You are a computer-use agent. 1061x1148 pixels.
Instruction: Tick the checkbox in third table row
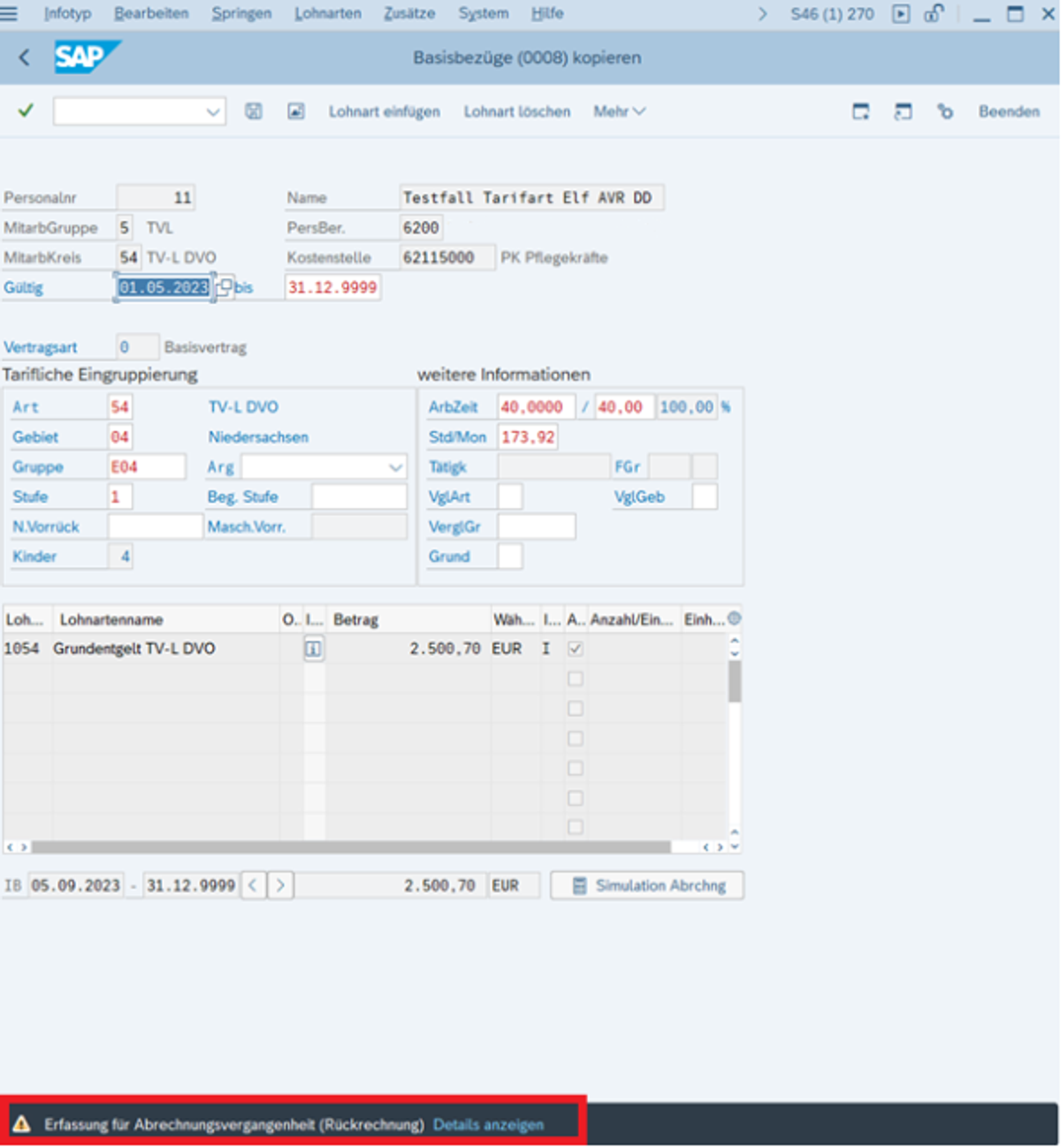tap(576, 709)
